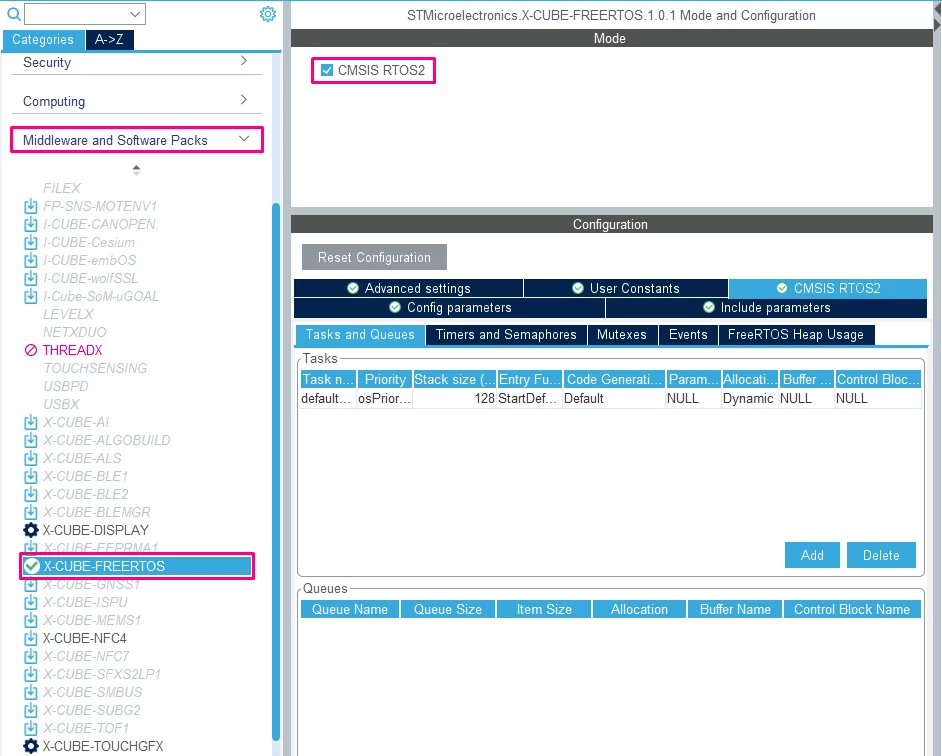942x756 pixels.
Task: Click the Code Generation Default cell
Action: [614, 398]
